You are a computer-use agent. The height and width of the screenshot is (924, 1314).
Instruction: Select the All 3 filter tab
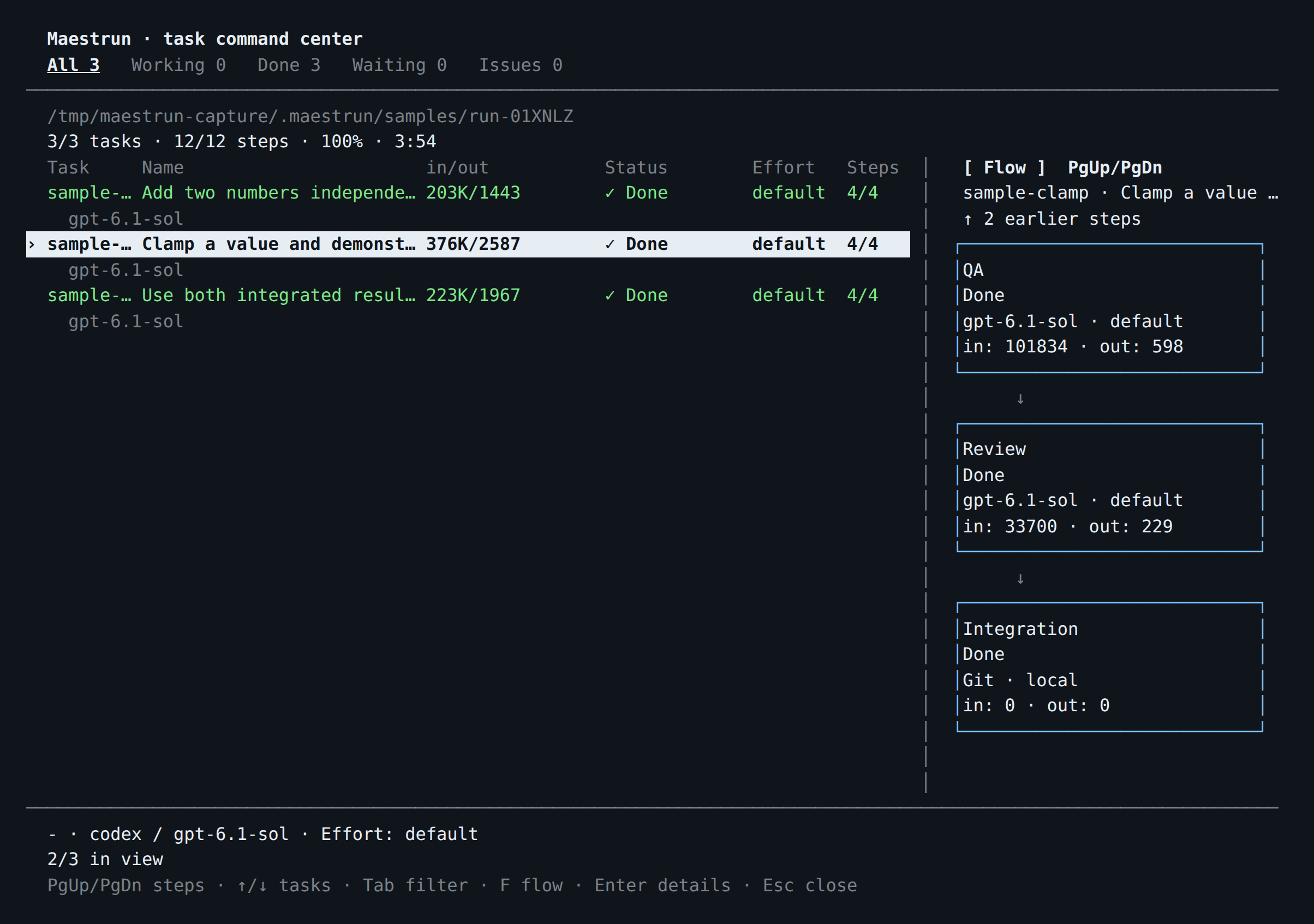tap(73, 65)
